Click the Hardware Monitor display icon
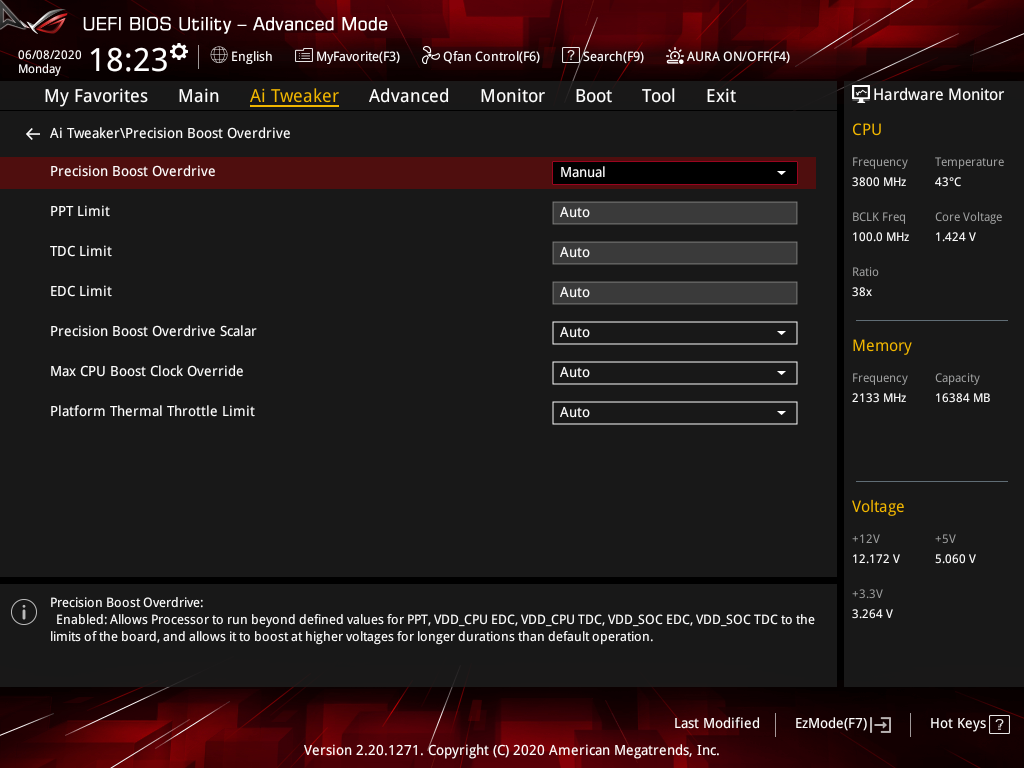The image size is (1024, 768). [861, 95]
